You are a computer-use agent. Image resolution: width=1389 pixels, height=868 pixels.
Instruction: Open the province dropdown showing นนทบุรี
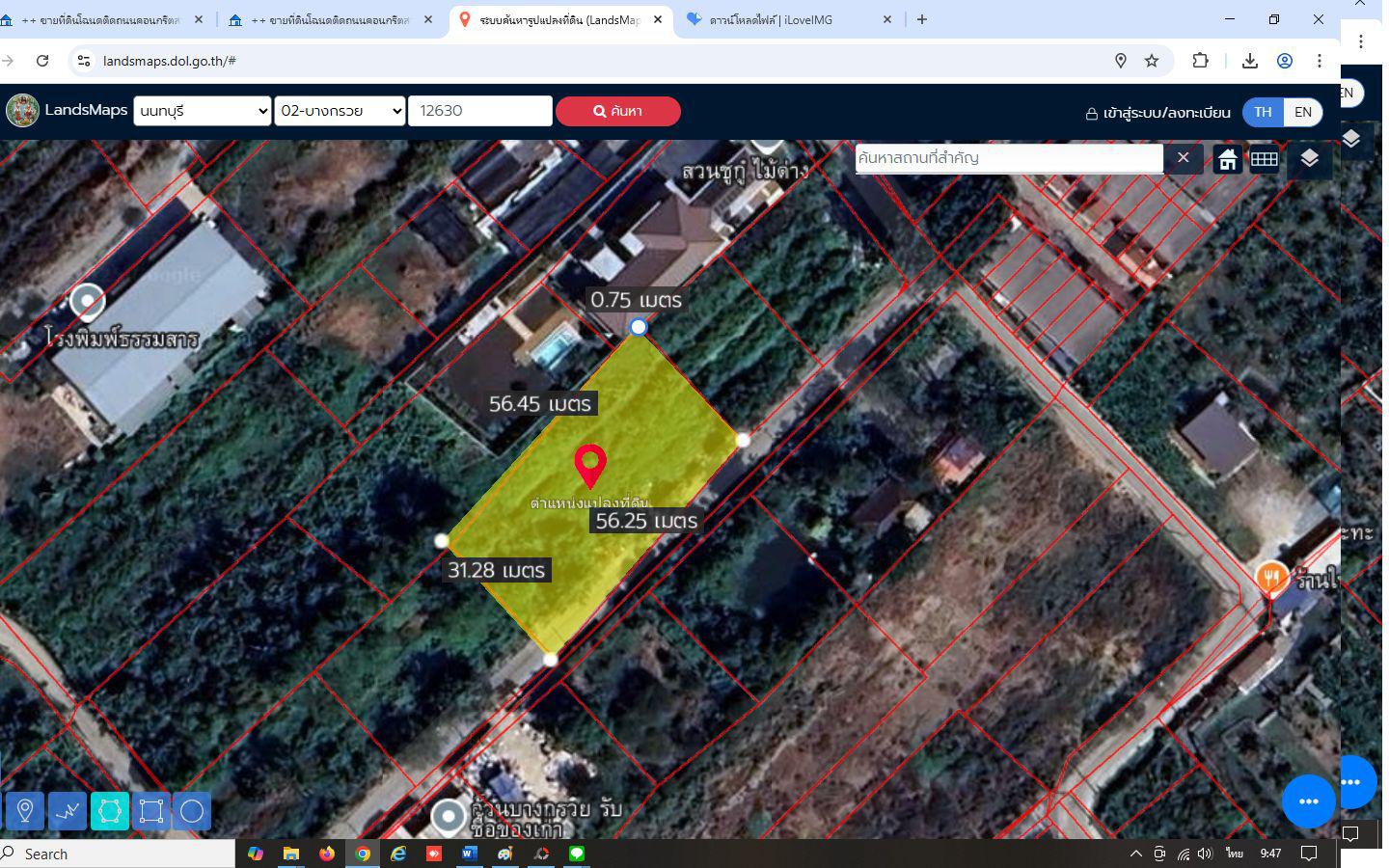(x=203, y=111)
